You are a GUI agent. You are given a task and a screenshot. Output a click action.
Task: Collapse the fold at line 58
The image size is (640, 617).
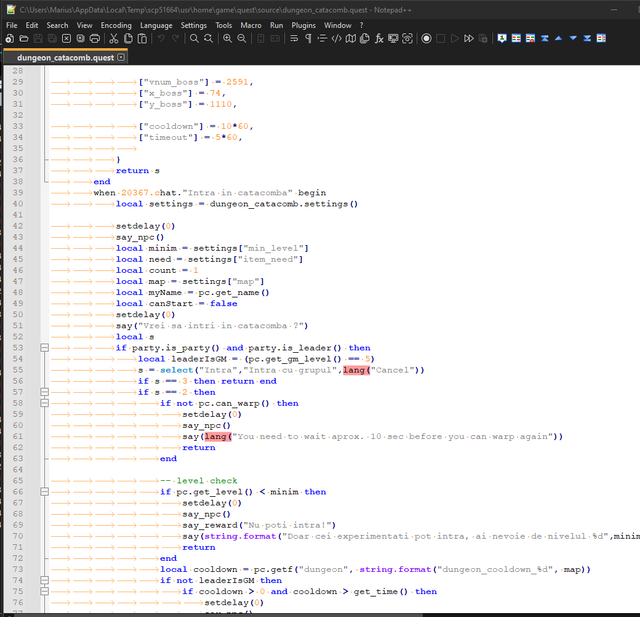pyautogui.click(x=44, y=403)
